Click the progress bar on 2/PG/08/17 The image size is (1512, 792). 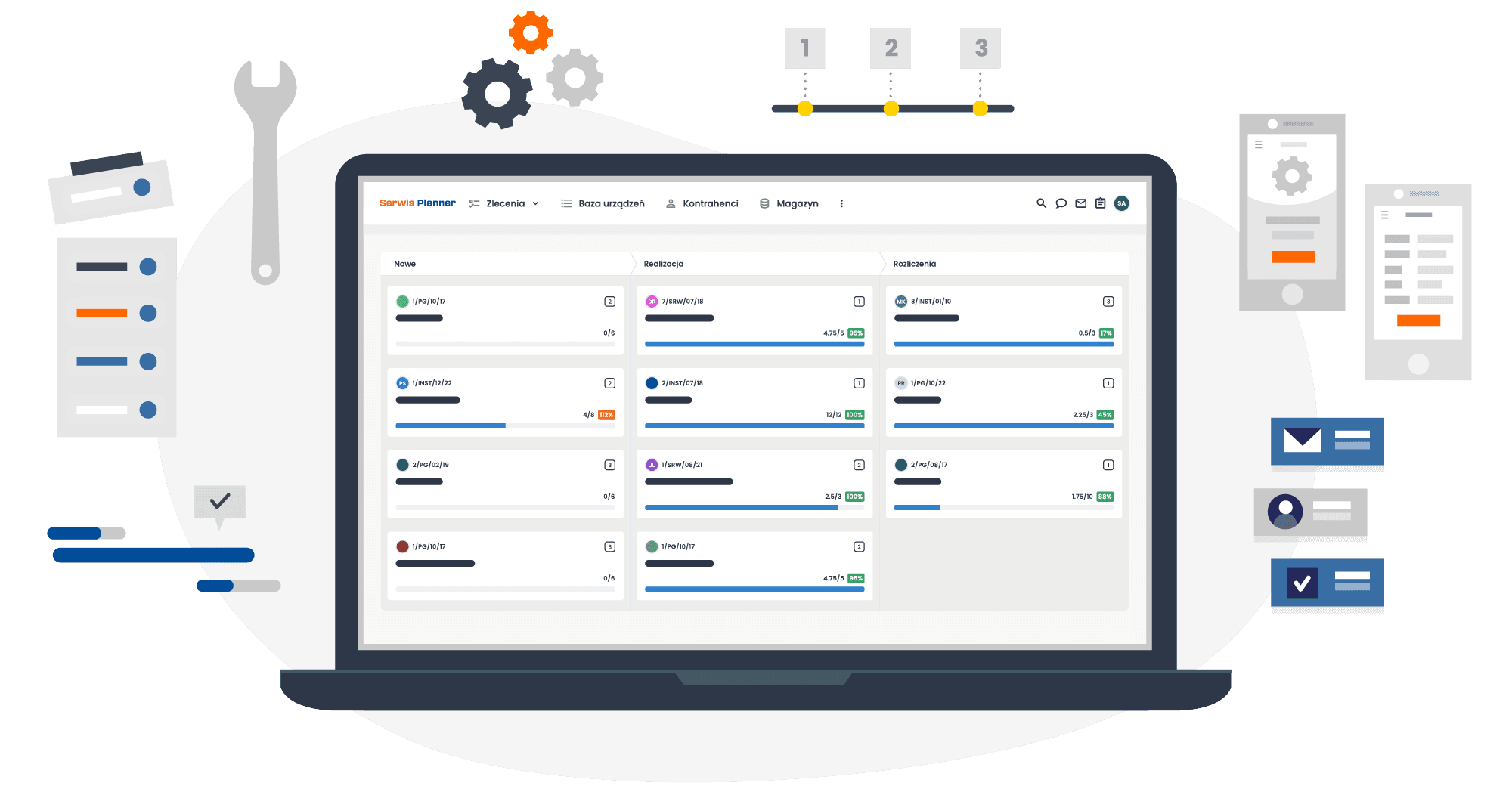point(1004,507)
